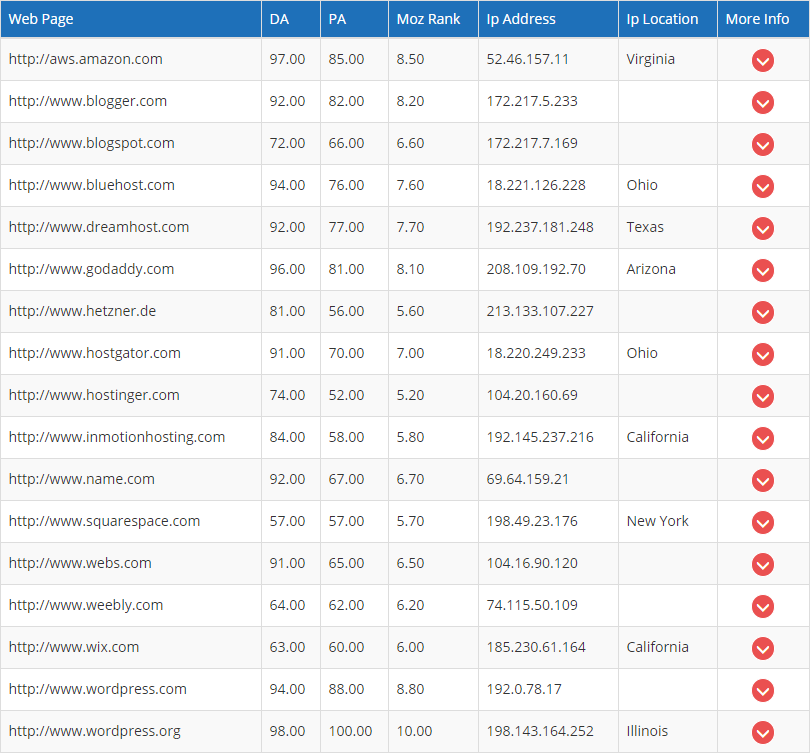This screenshot has height=753, width=810.
Task: Select the http://www.blogspot.com URL
Action: 91,143
